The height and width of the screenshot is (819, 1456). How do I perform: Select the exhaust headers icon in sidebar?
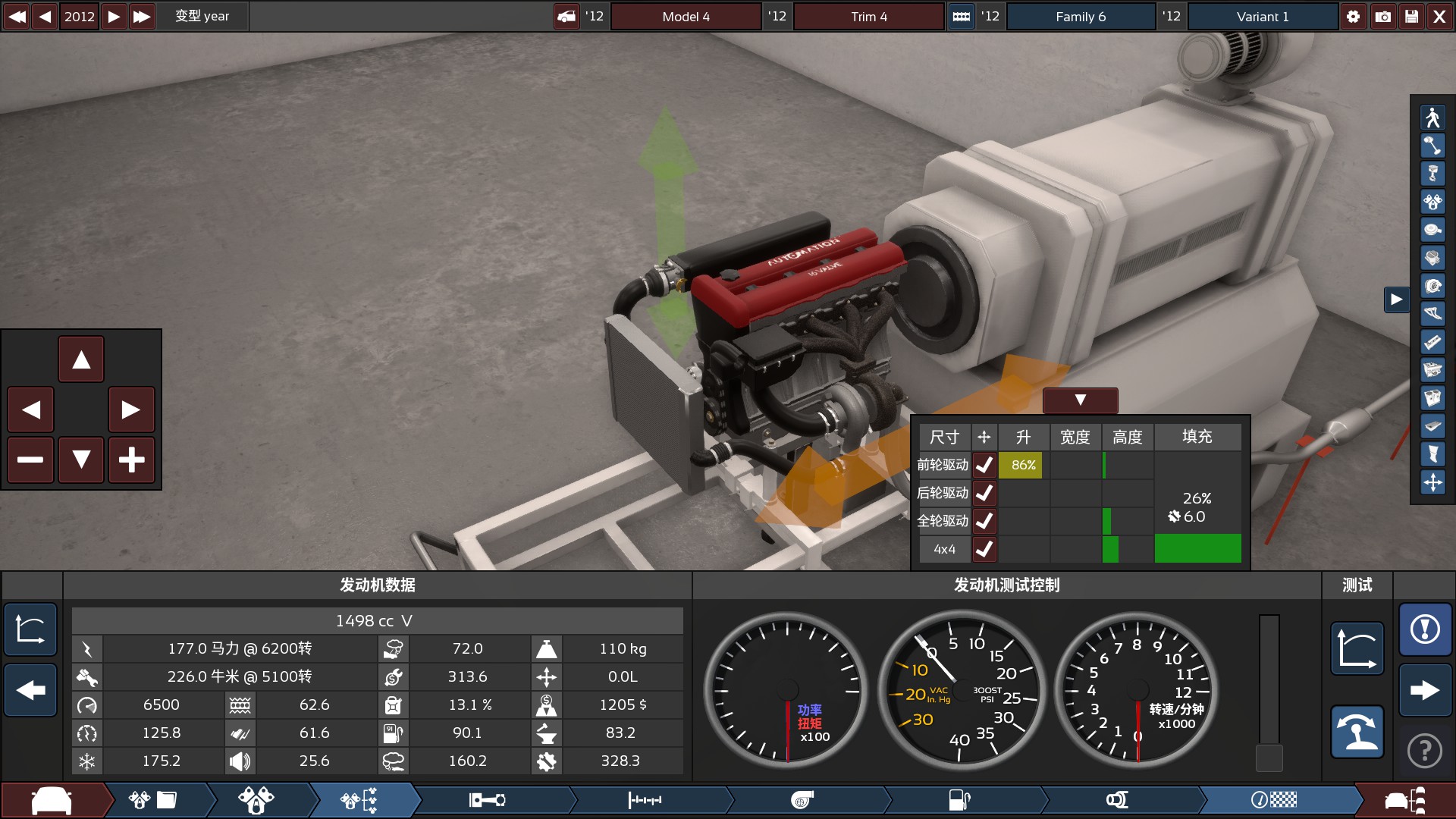pyautogui.click(x=1432, y=314)
